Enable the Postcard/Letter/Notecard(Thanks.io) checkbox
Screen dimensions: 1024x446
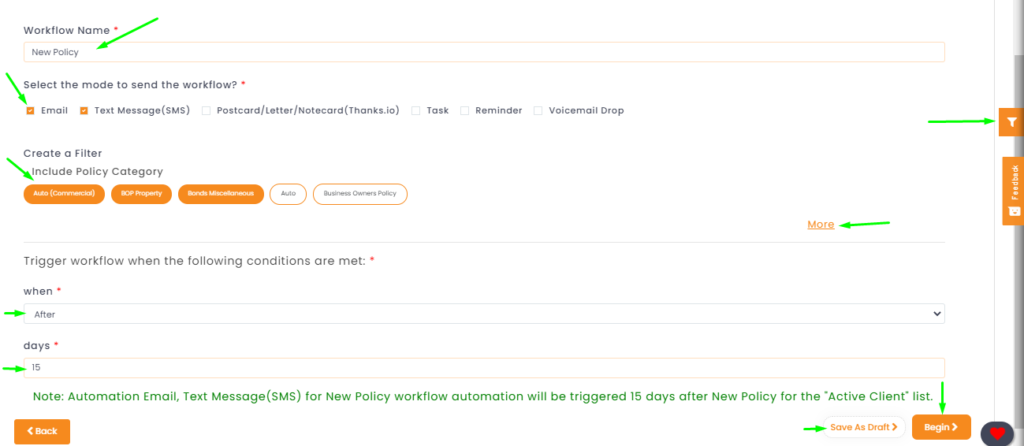coord(206,111)
